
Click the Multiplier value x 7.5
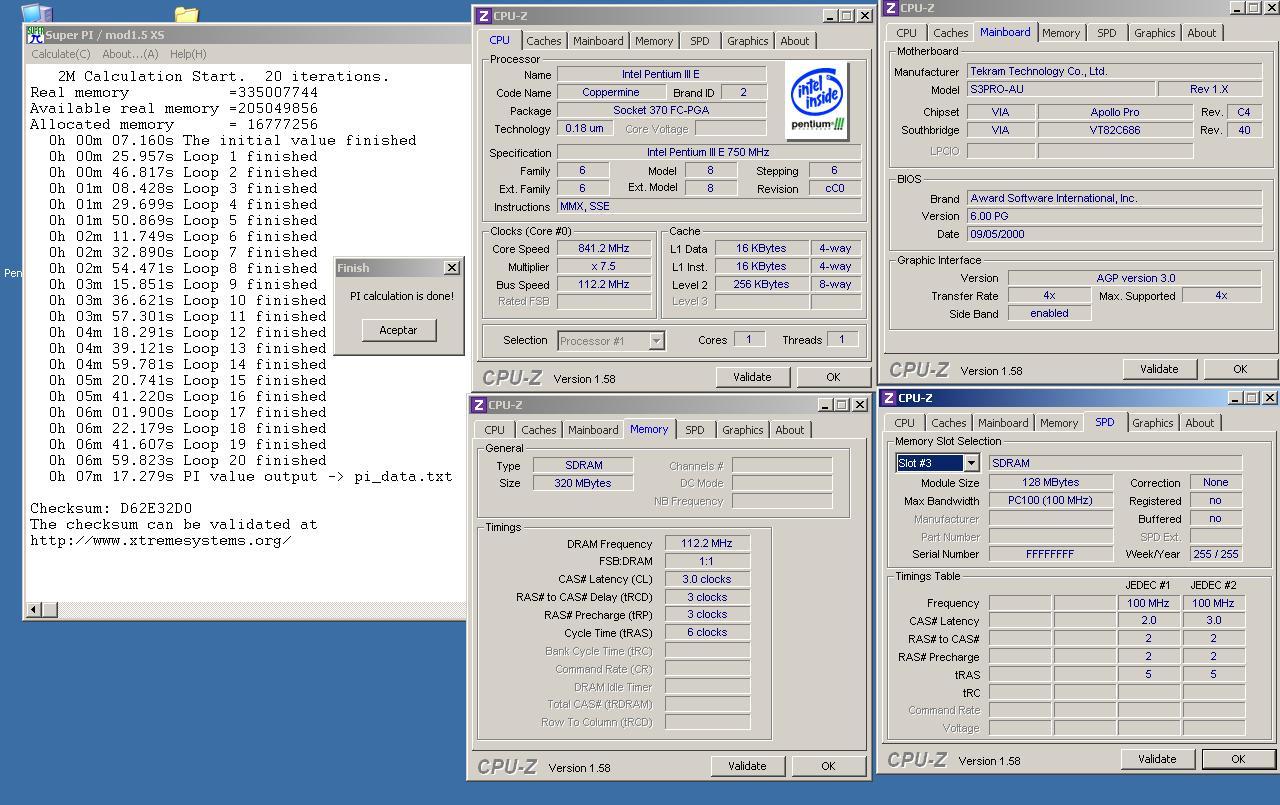pyautogui.click(x=604, y=267)
